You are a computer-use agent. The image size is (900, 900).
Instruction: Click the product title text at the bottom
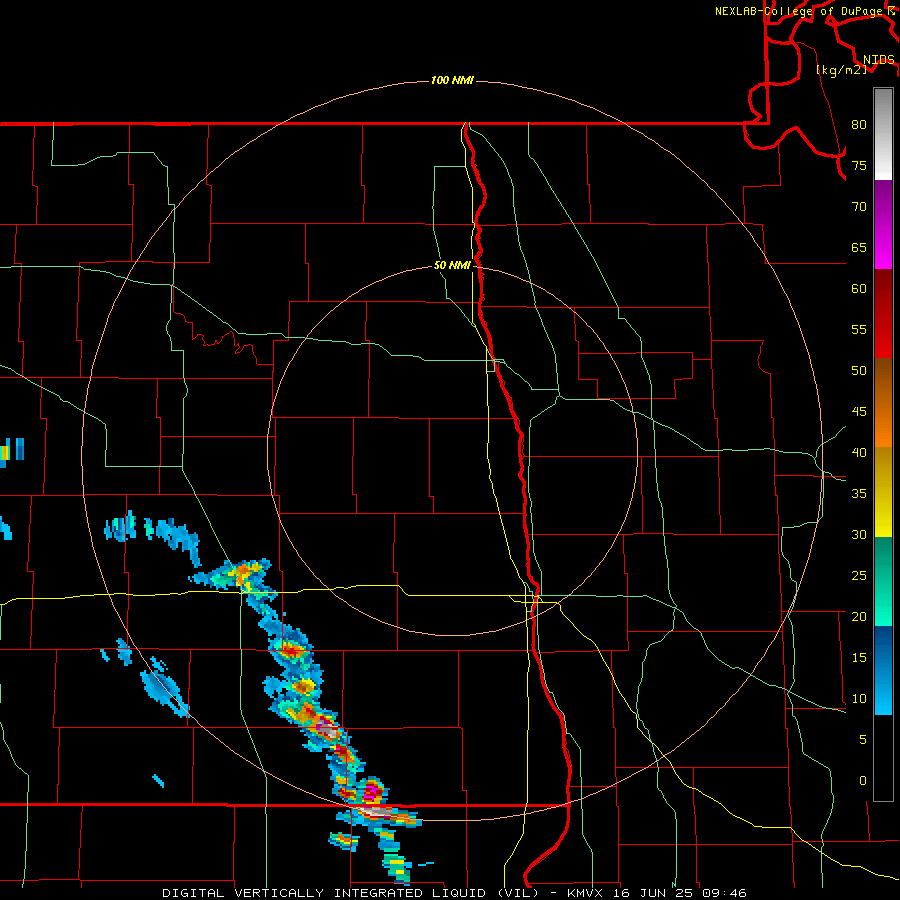[x=455, y=893]
